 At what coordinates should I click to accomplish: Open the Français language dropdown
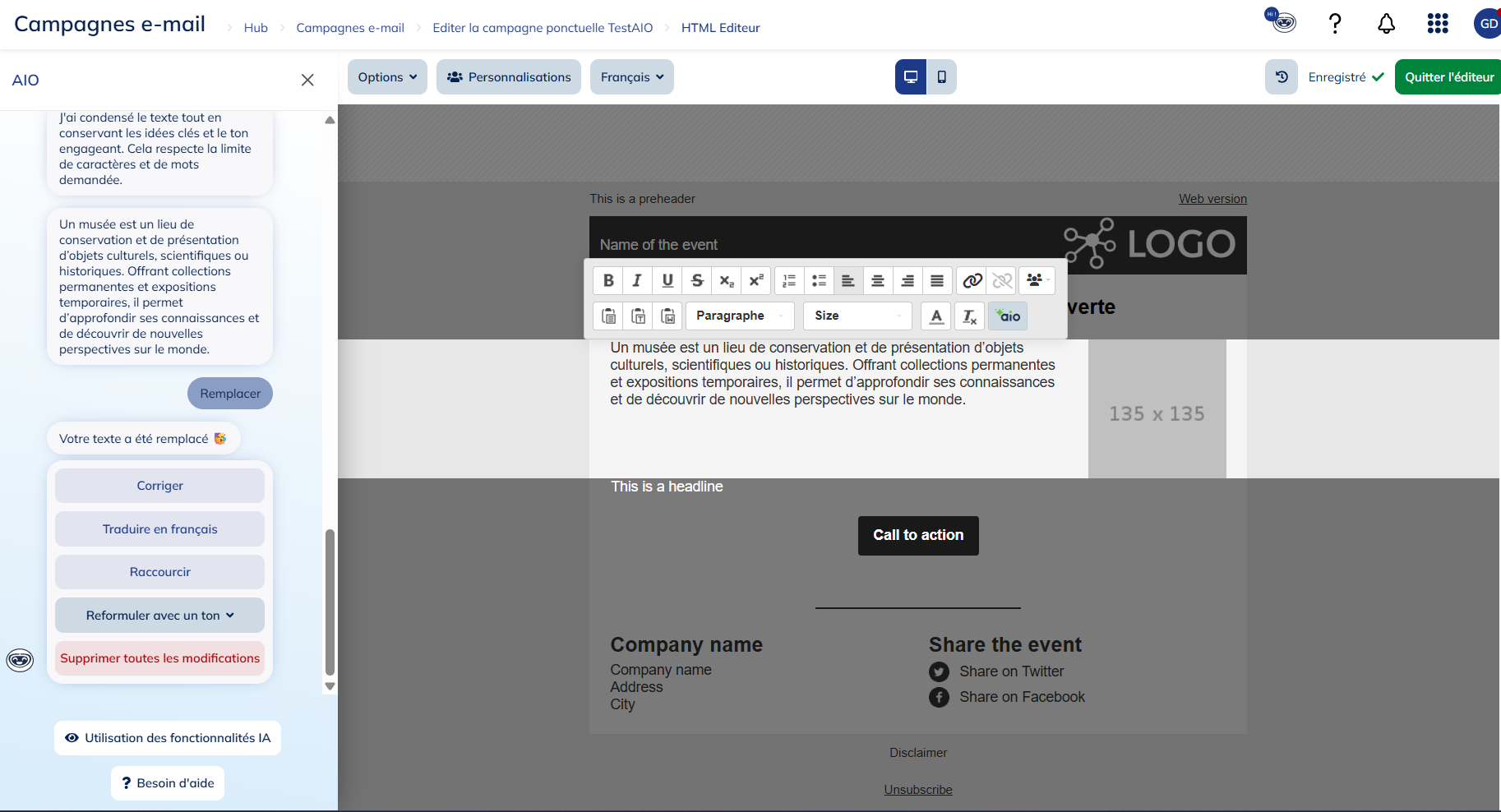coord(631,77)
